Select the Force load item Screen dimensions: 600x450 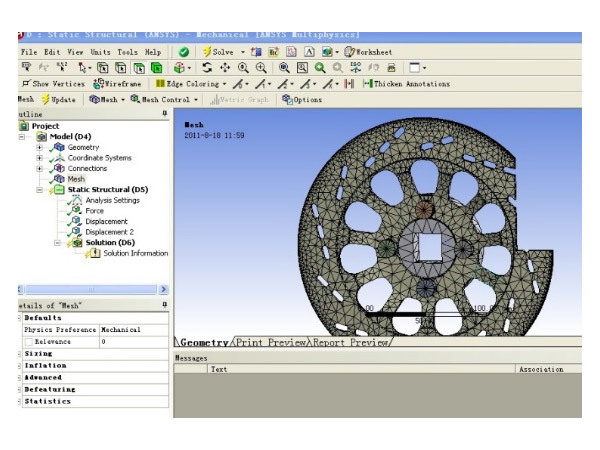pyautogui.click(x=95, y=210)
